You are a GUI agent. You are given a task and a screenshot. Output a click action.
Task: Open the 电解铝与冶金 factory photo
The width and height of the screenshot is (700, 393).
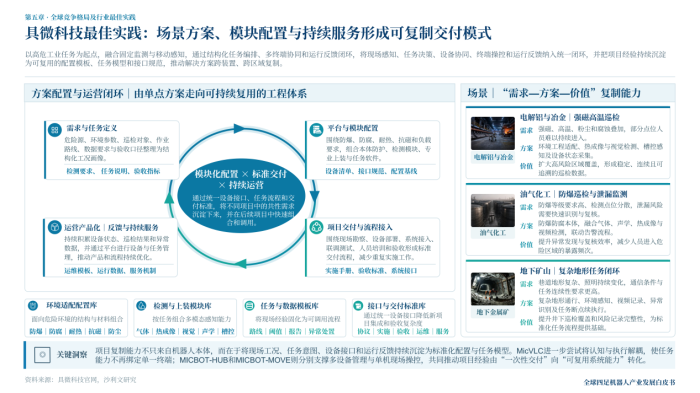(492, 133)
